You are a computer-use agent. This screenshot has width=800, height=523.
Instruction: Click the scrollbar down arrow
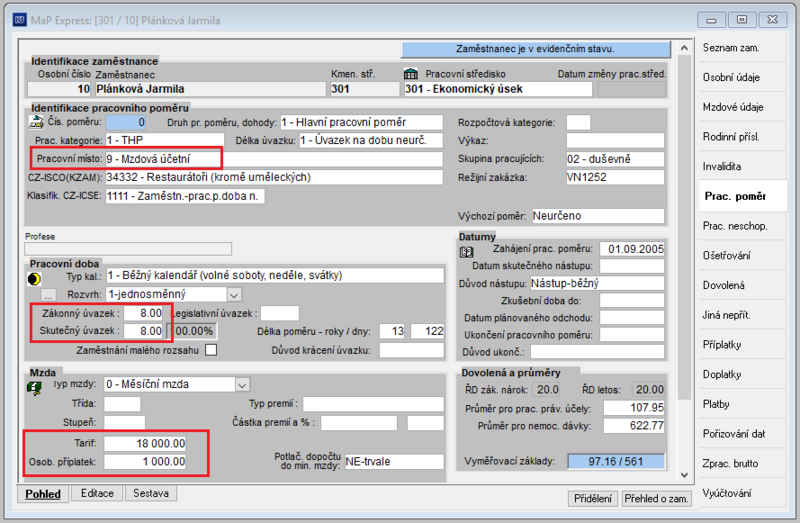pyautogui.click(x=684, y=475)
